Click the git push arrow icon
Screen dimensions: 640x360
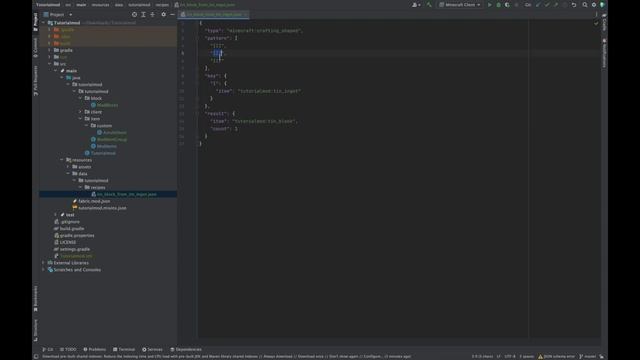(556, 5)
